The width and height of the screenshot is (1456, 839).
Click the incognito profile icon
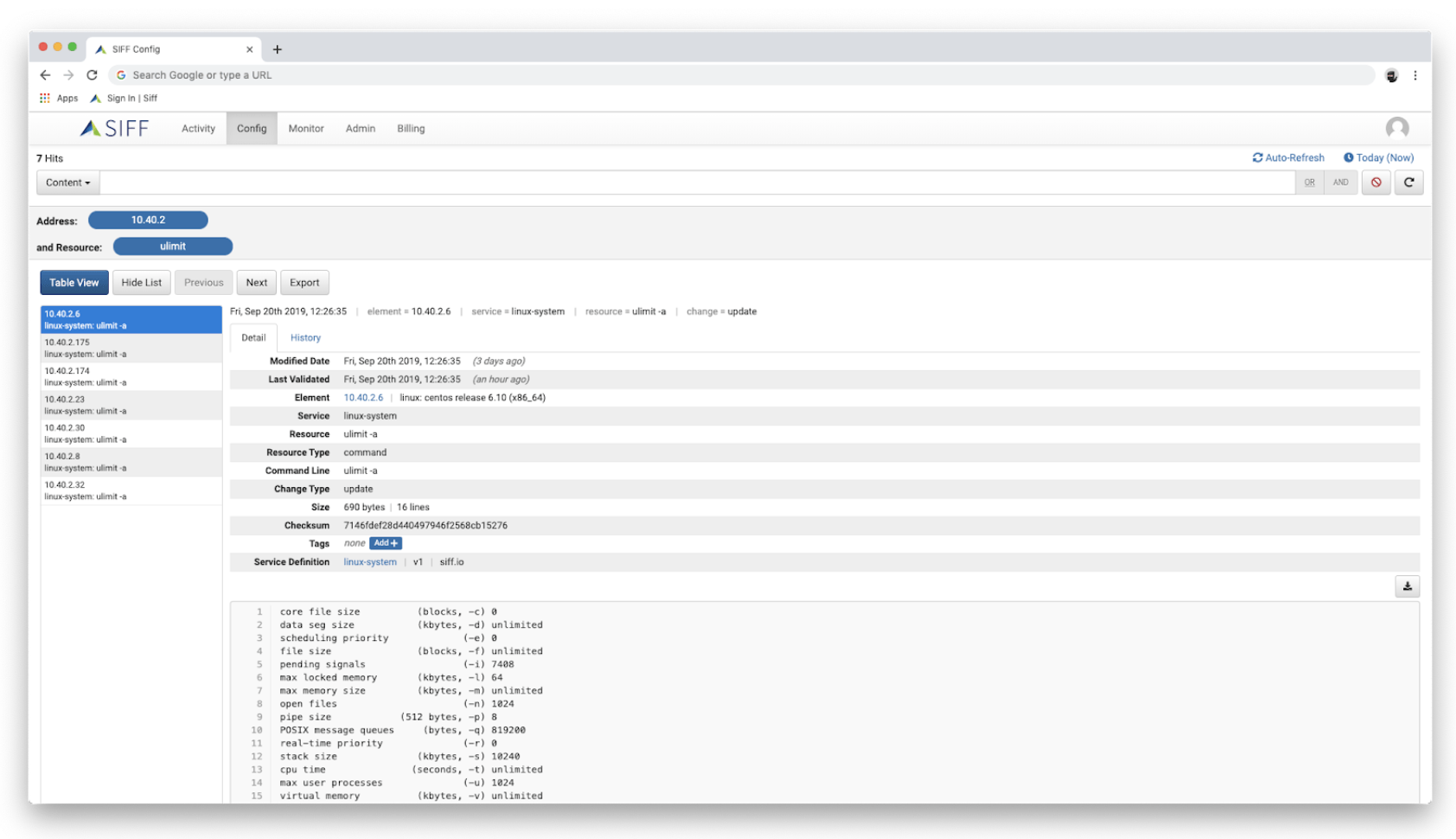[1391, 75]
